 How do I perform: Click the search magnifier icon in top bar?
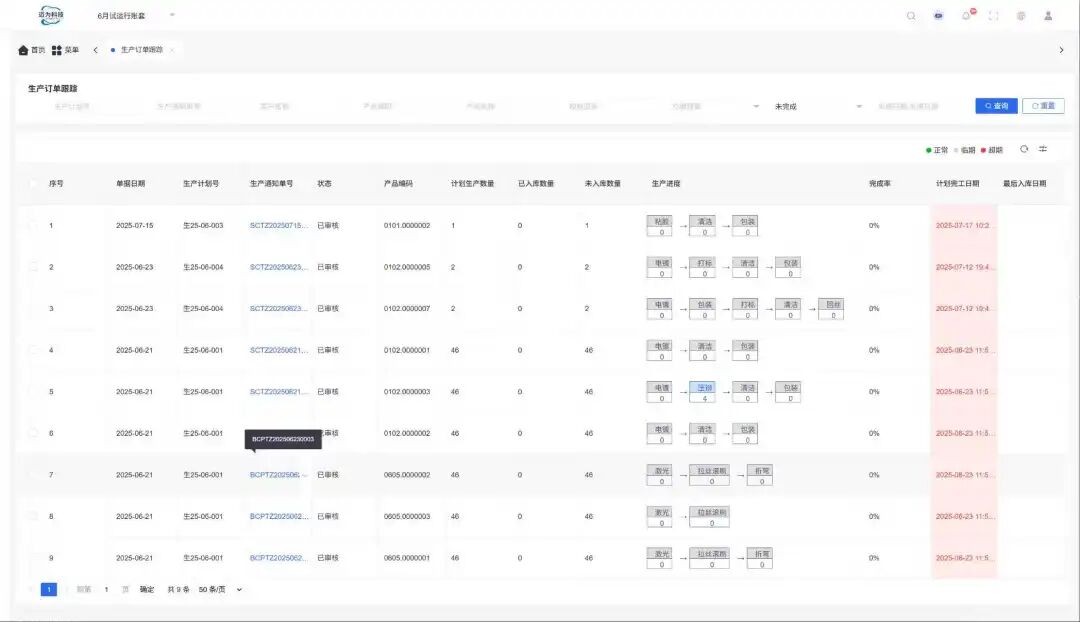click(x=910, y=16)
